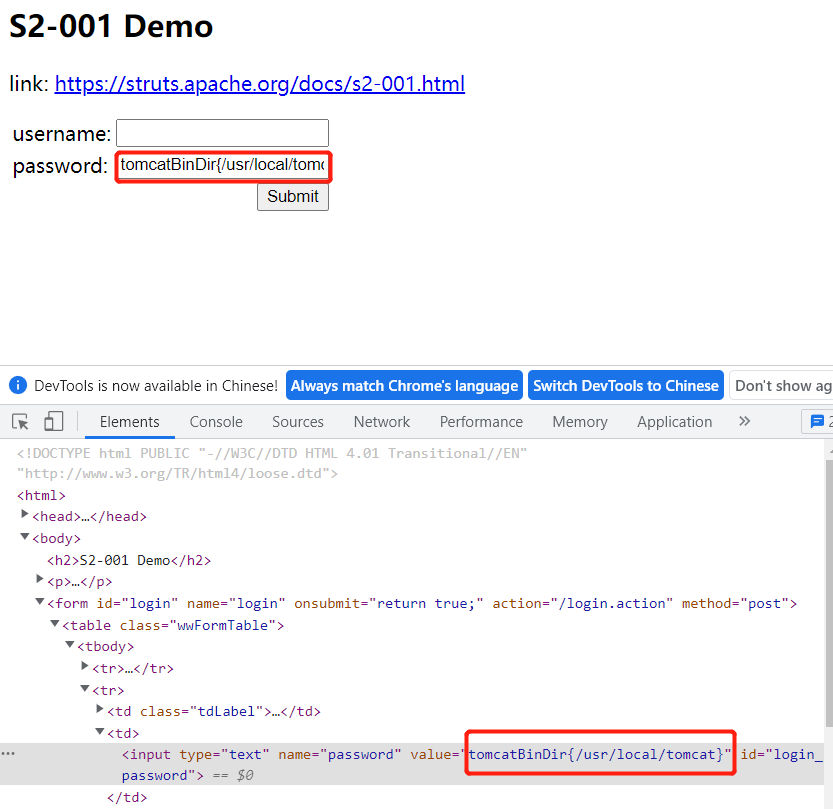Open the Sources tab
833x809 pixels.
[x=298, y=422]
